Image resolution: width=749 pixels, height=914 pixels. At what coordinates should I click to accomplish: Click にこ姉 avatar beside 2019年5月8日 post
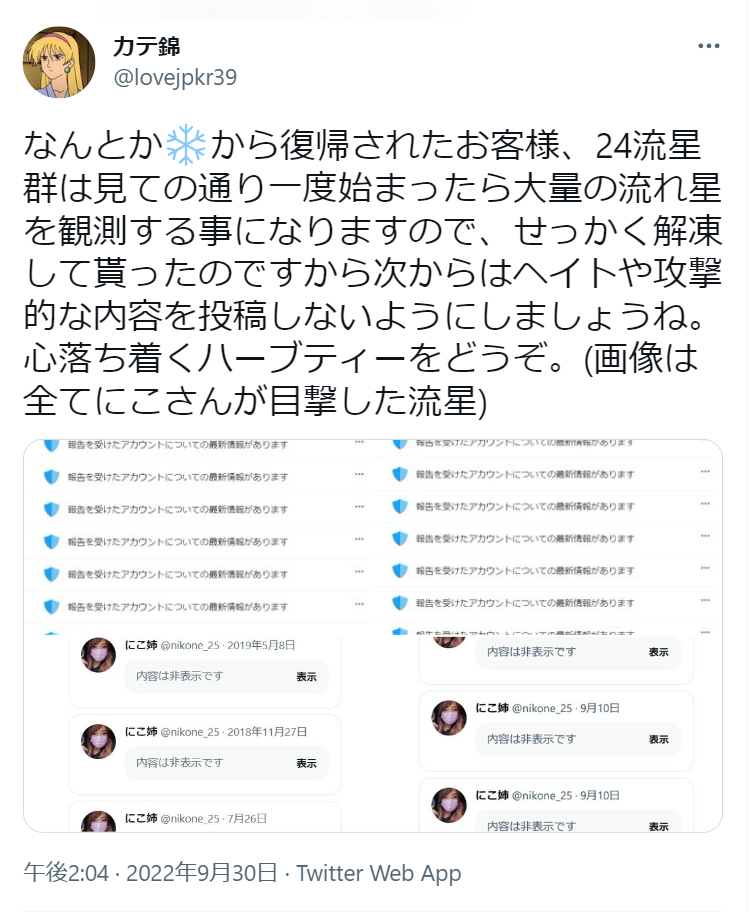[99, 655]
